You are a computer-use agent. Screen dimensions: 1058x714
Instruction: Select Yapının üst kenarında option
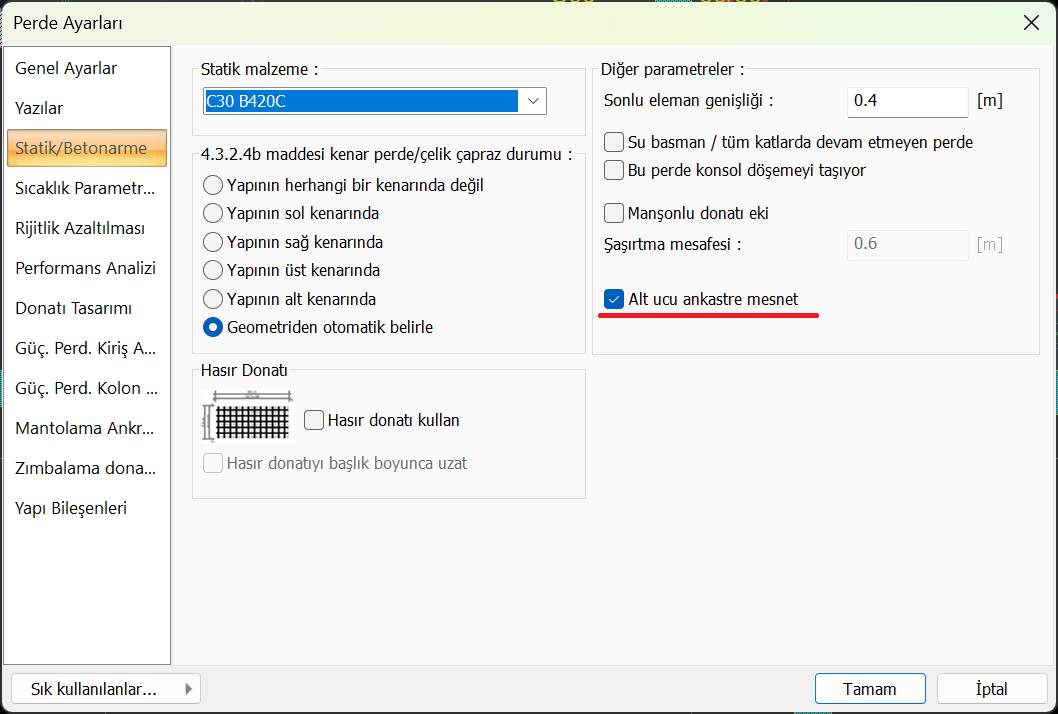point(213,270)
